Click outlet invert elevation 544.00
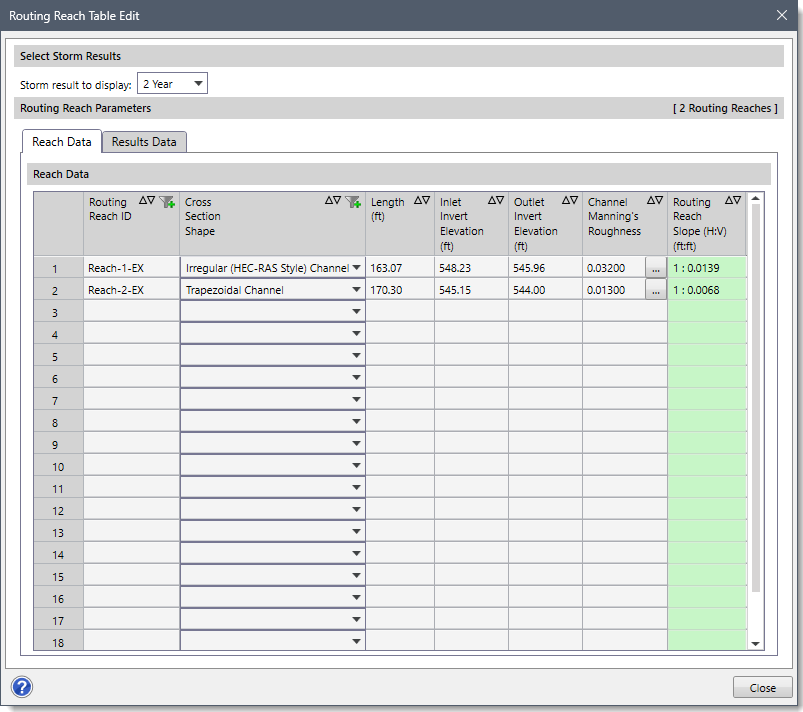The height and width of the screenshot is (712, 803). [545, 290]
